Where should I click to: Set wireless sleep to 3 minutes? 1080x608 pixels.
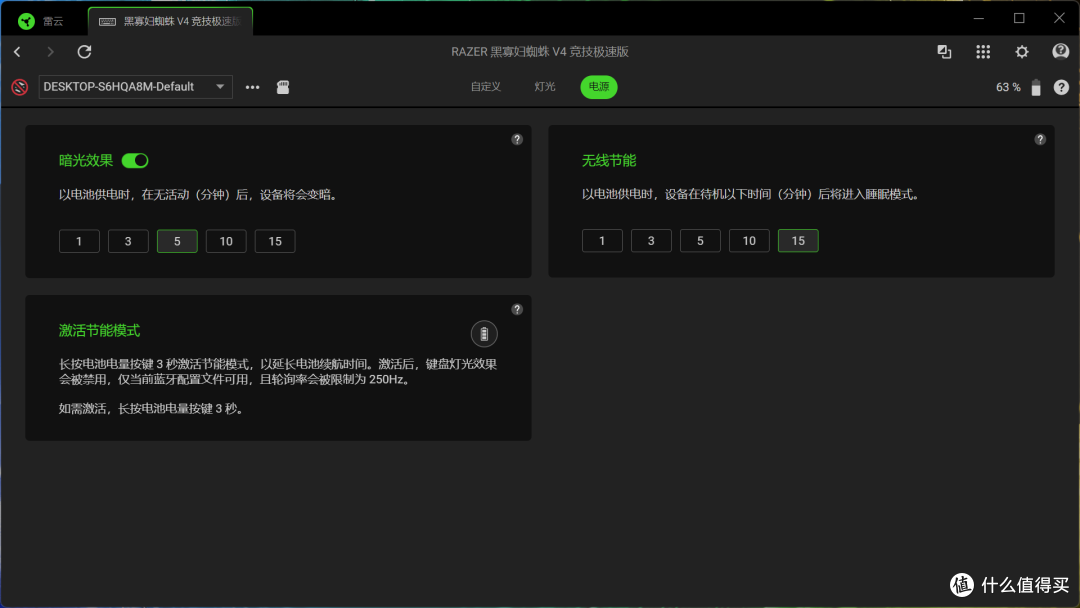pos(651,240)
